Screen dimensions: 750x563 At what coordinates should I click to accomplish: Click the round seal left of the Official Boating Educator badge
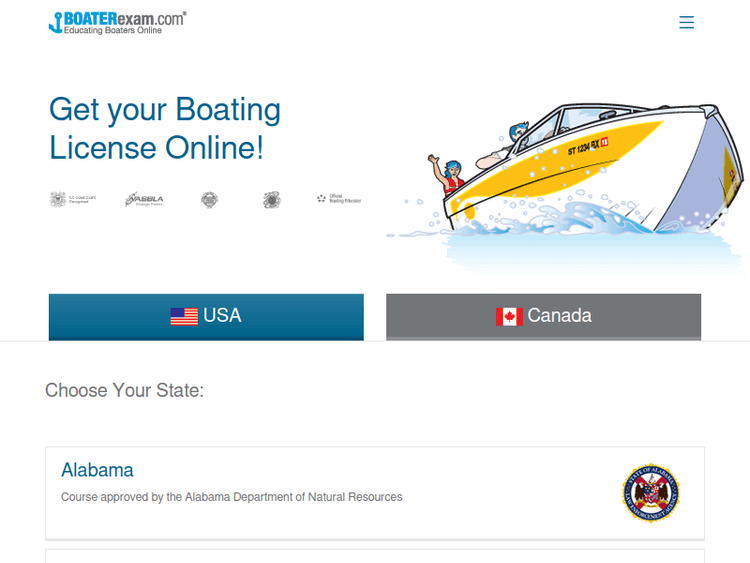[x=271, y=200]
